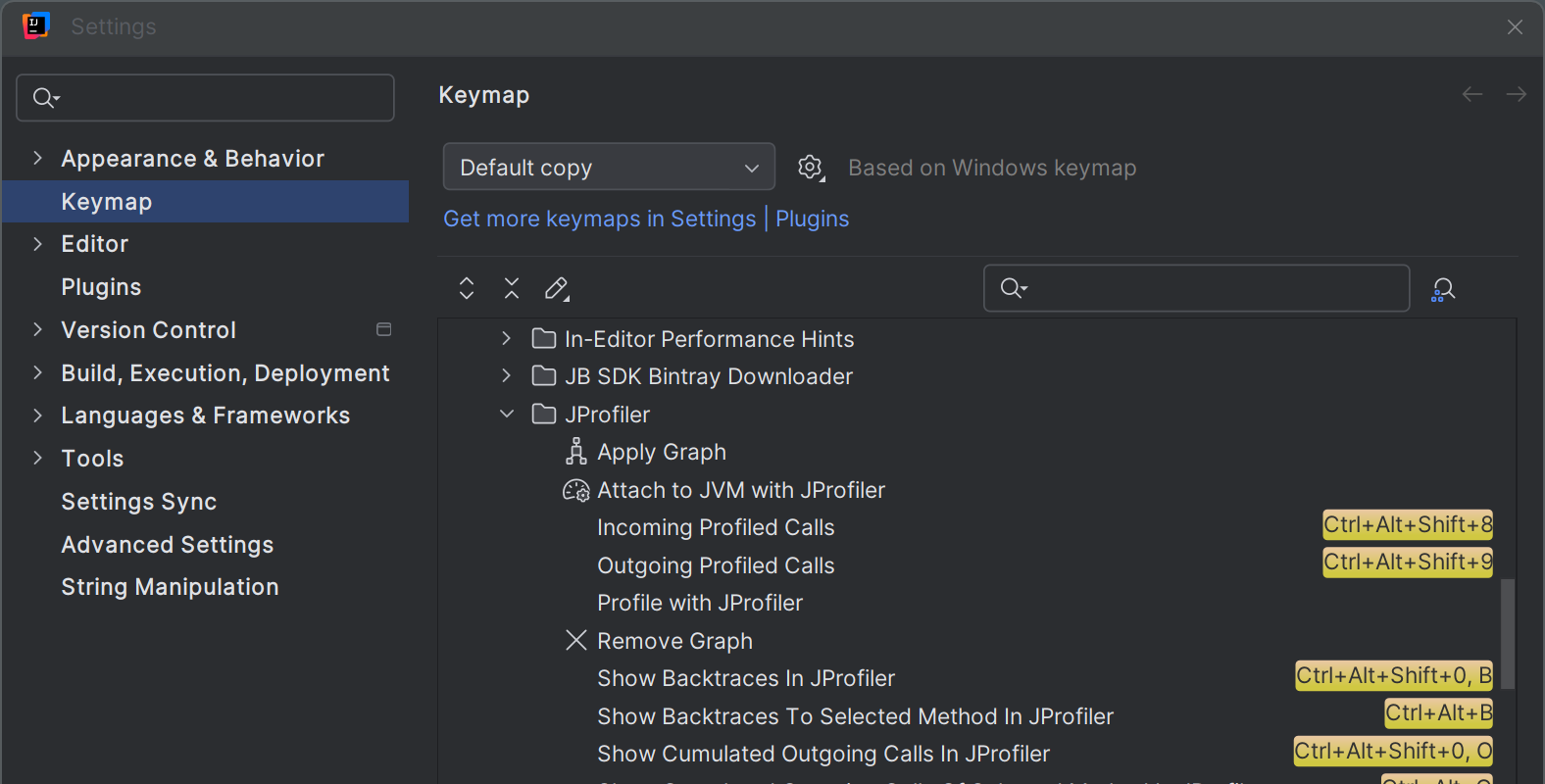Select Attach to JVM with JProfiler action
Image resolution: width=1545 pixels, height=784 pixels.
(741, 490)
